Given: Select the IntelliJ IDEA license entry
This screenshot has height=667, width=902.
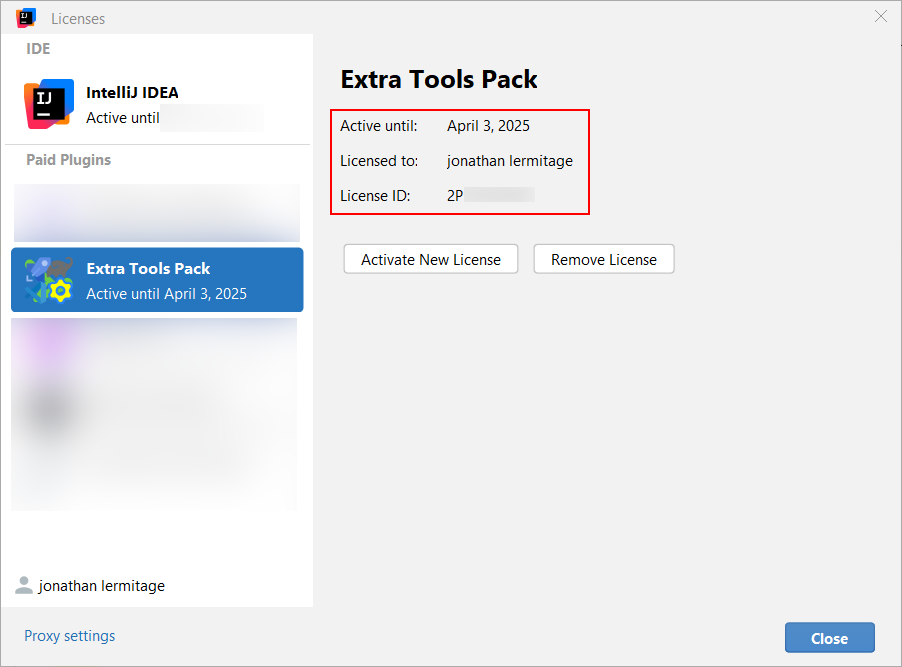Looking at the screenshot, I should tap(157, 104).
